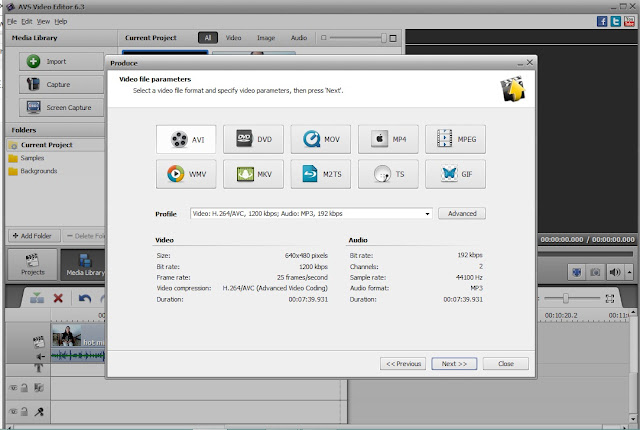Screen dimensions: 640x430
Task: Click the timeline split/trim icon
Action: coord(37,298)
